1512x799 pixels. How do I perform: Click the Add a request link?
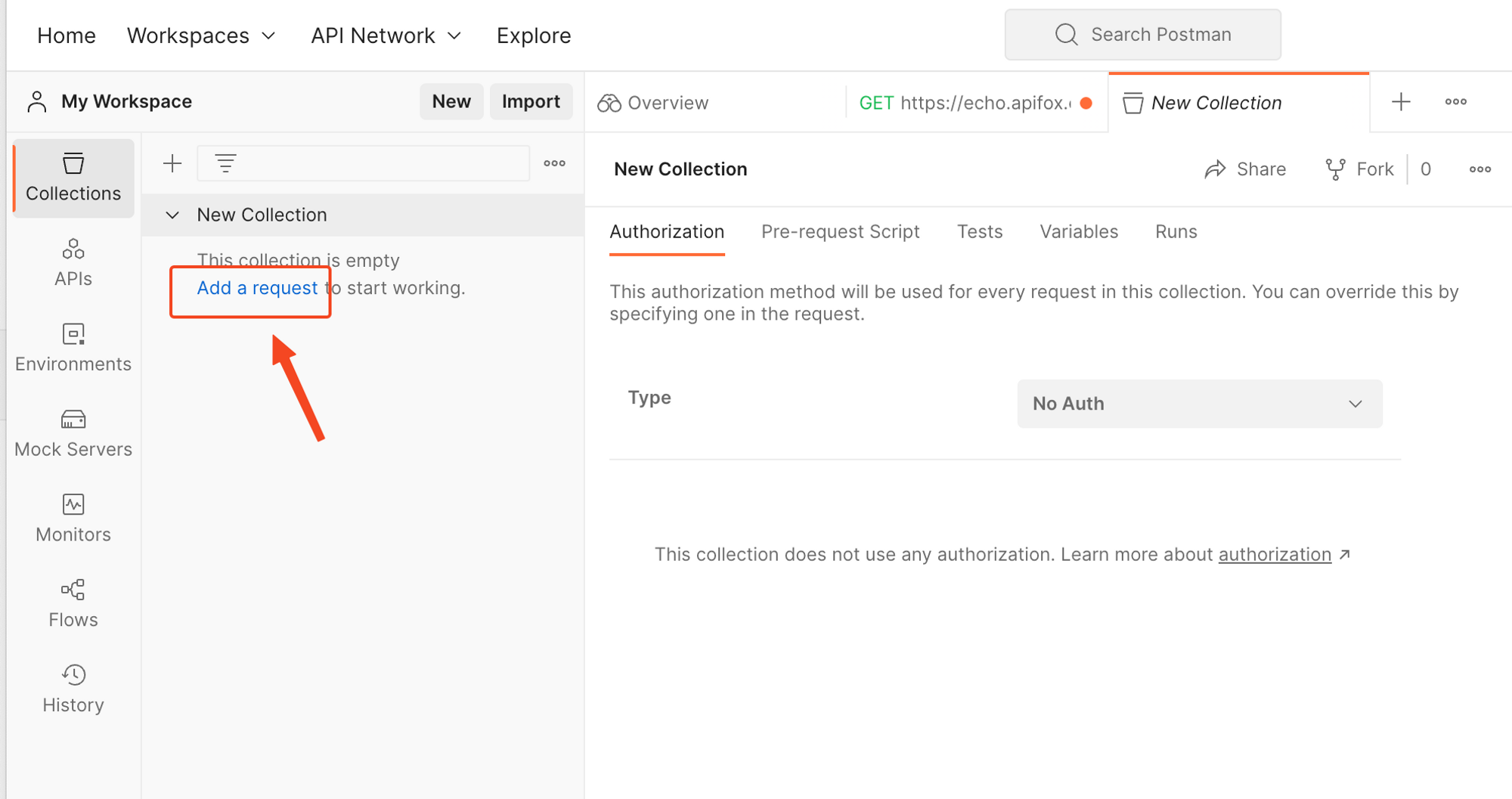pyautogui.click(x=257, y=288)
